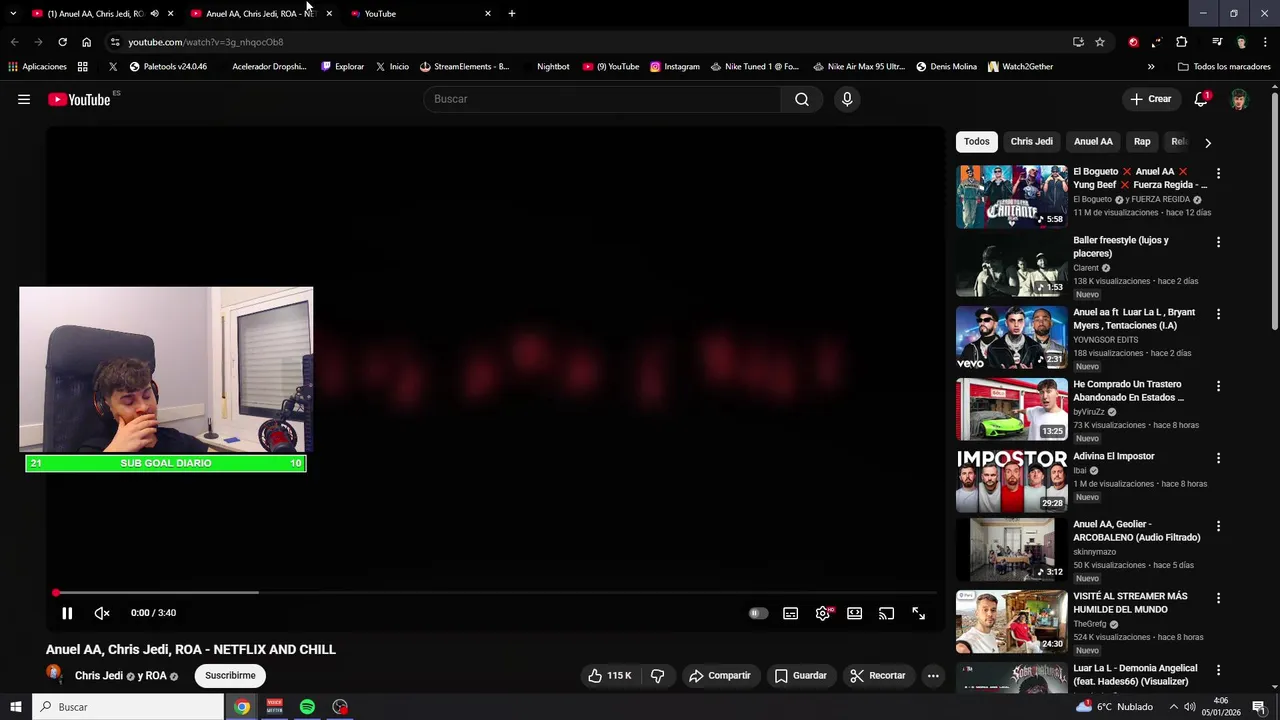Image resolution: width=1280 pixels, height=720 pixels.
Task: Select the Chris Jedi filter chip
Action: click(x=1031, y=142)
